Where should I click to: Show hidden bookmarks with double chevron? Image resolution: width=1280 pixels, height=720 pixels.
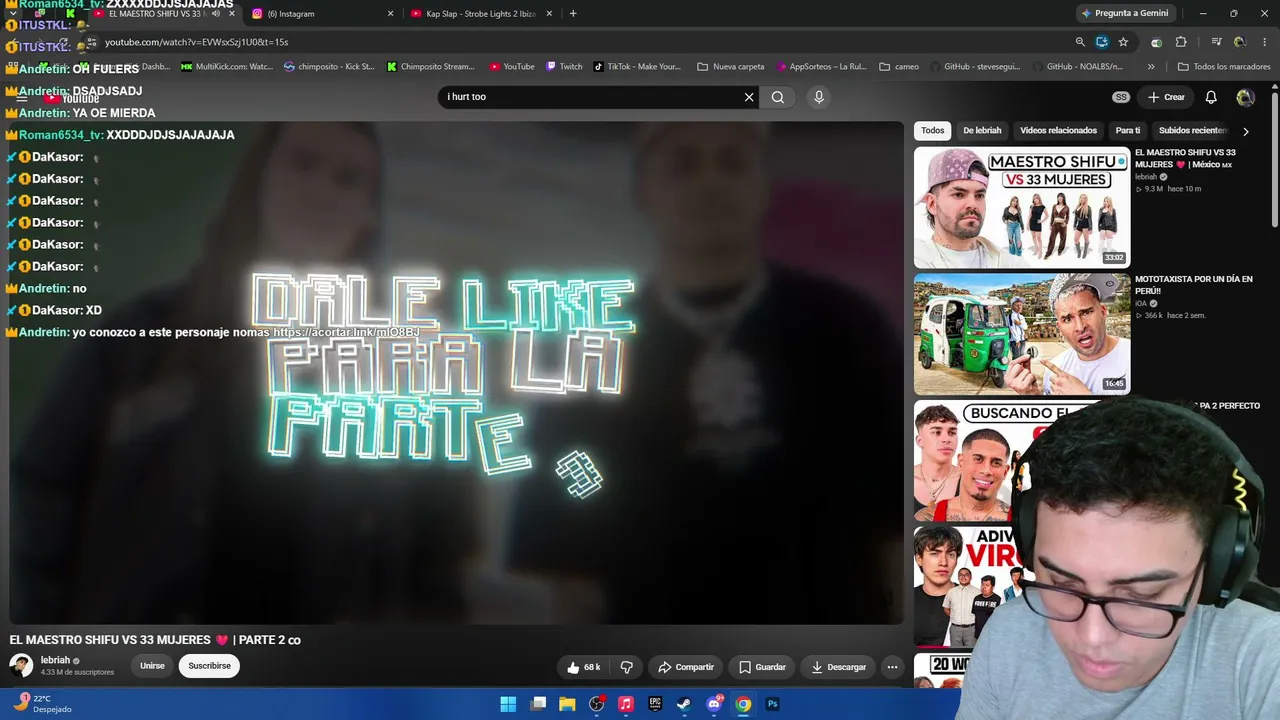pyautogui.click(x=1151, y=67)
